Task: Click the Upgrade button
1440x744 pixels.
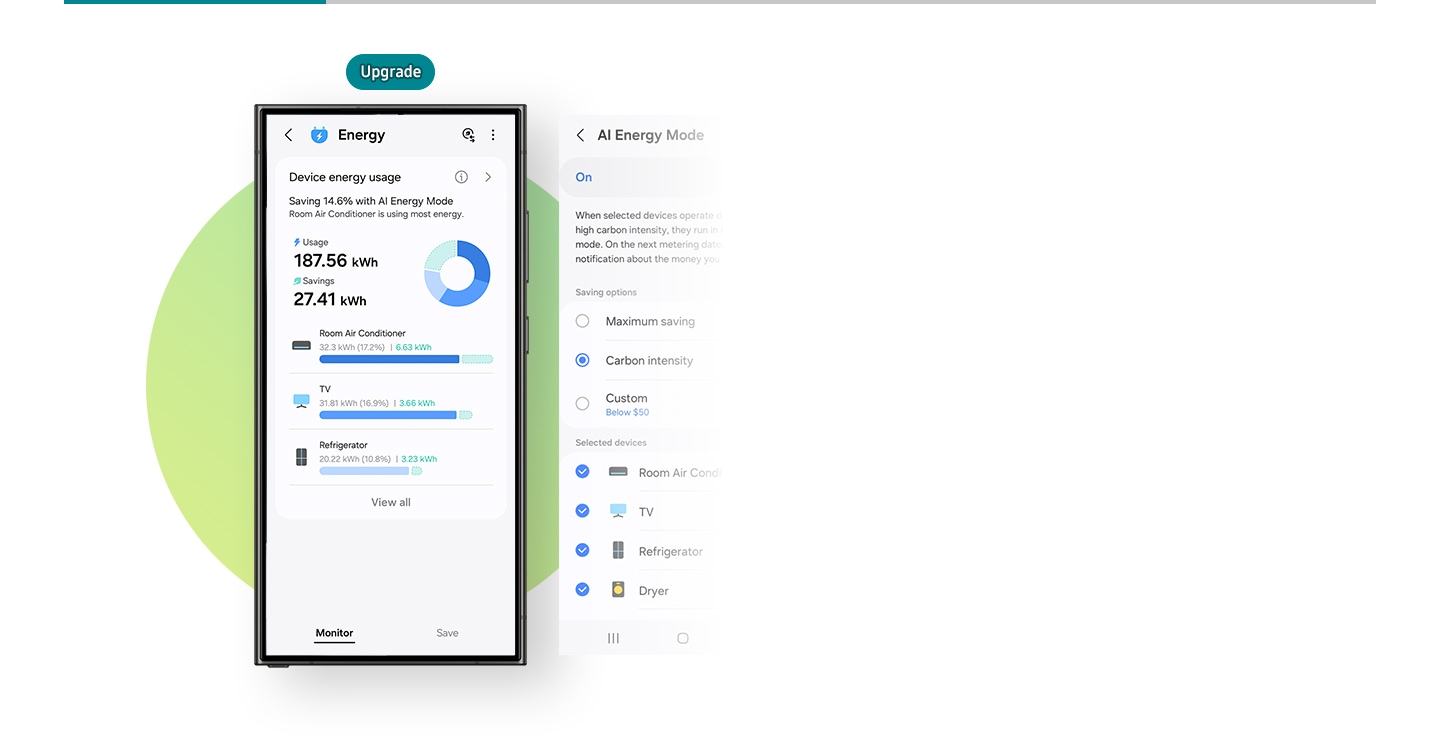Action: click(390, 71)
